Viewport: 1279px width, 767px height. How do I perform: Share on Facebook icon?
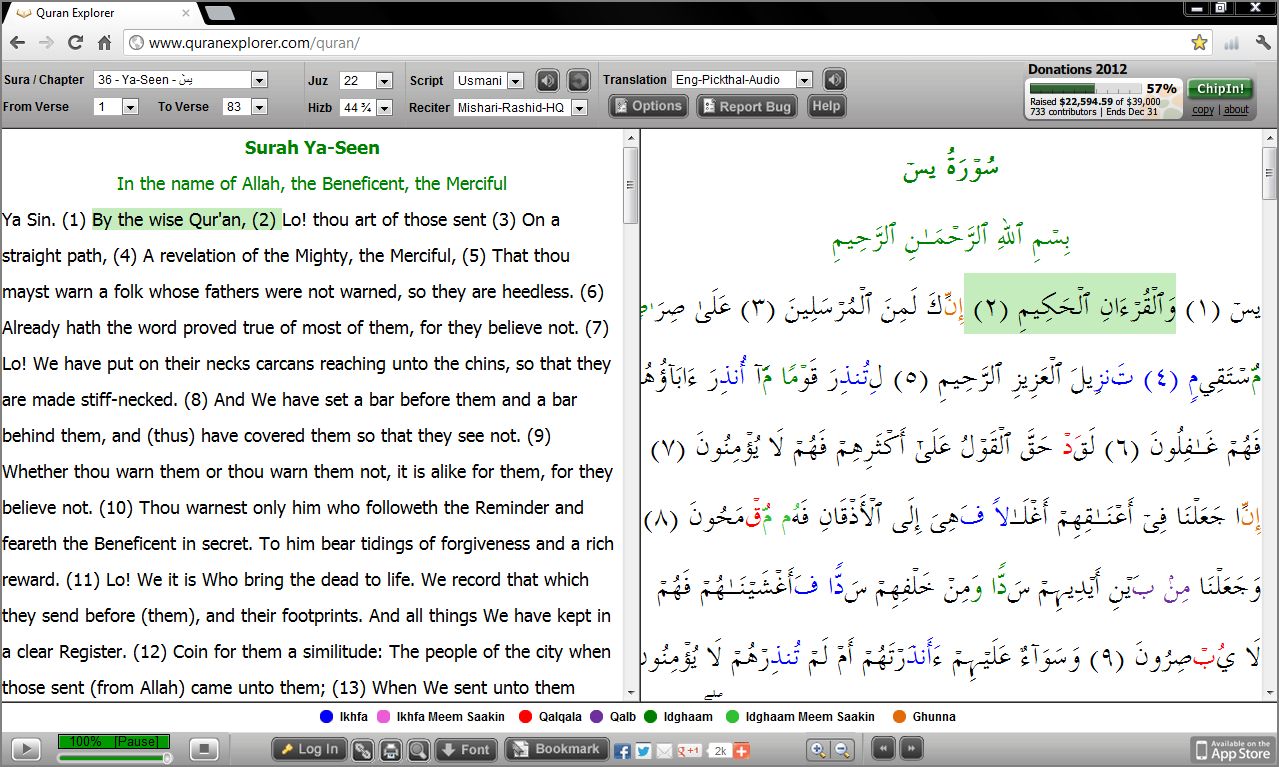[622, 751]
